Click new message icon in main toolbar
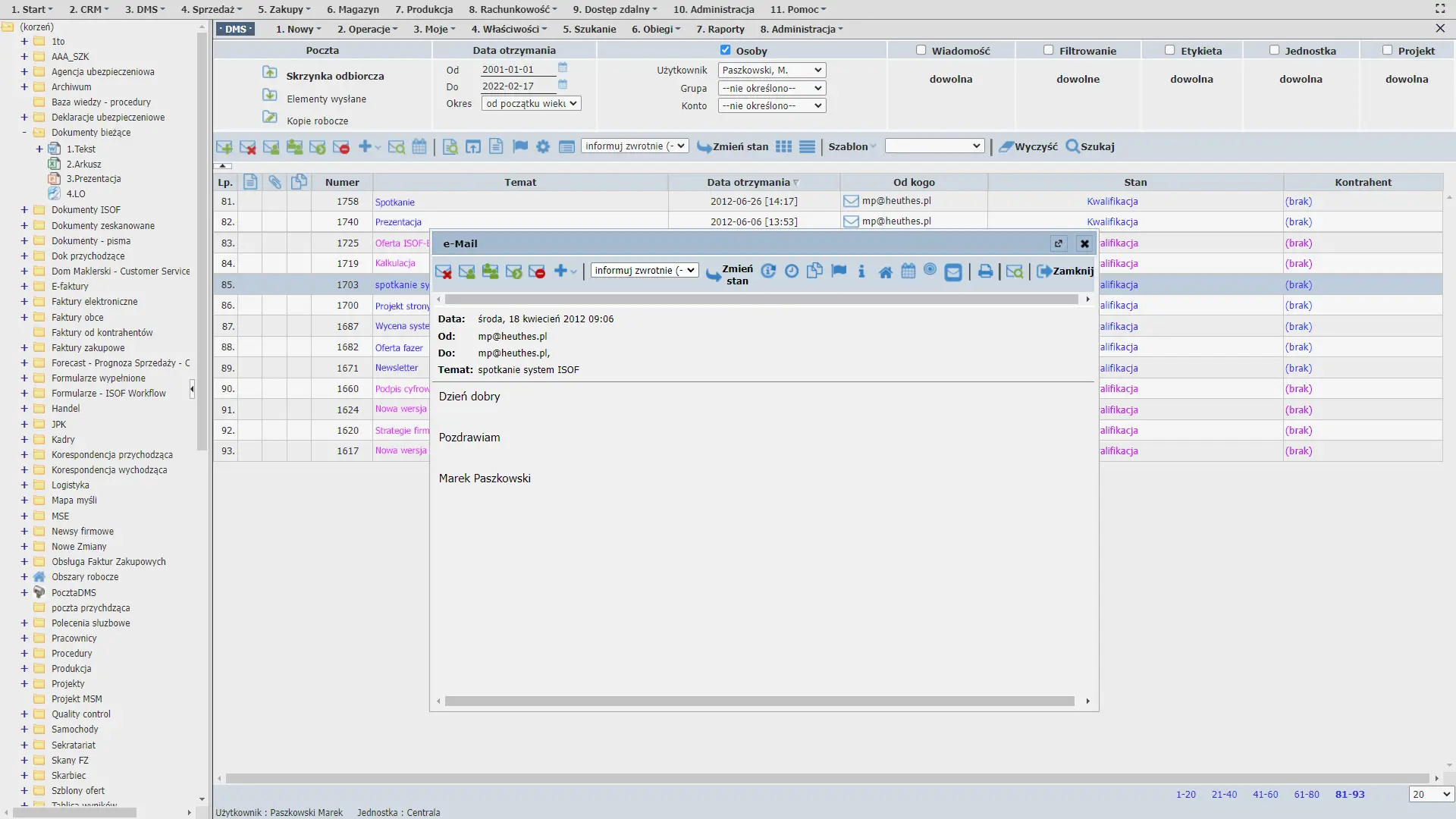This screenshot has width=1456, height=819. [224, 147]
